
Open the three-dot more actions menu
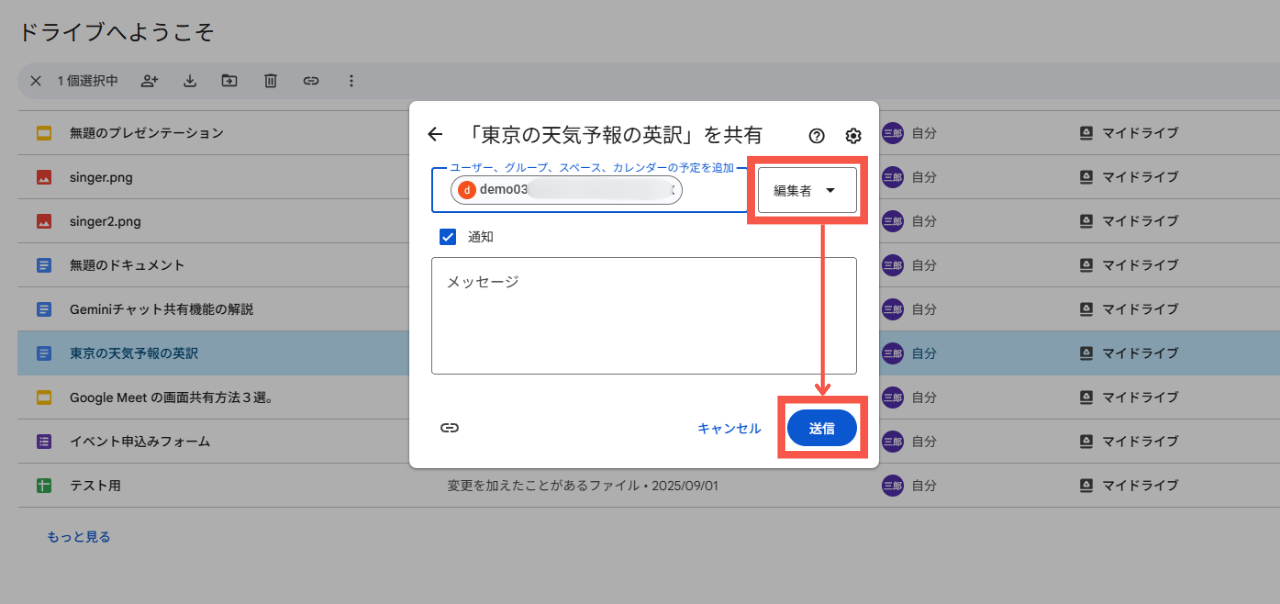click(x=351, y=81)
